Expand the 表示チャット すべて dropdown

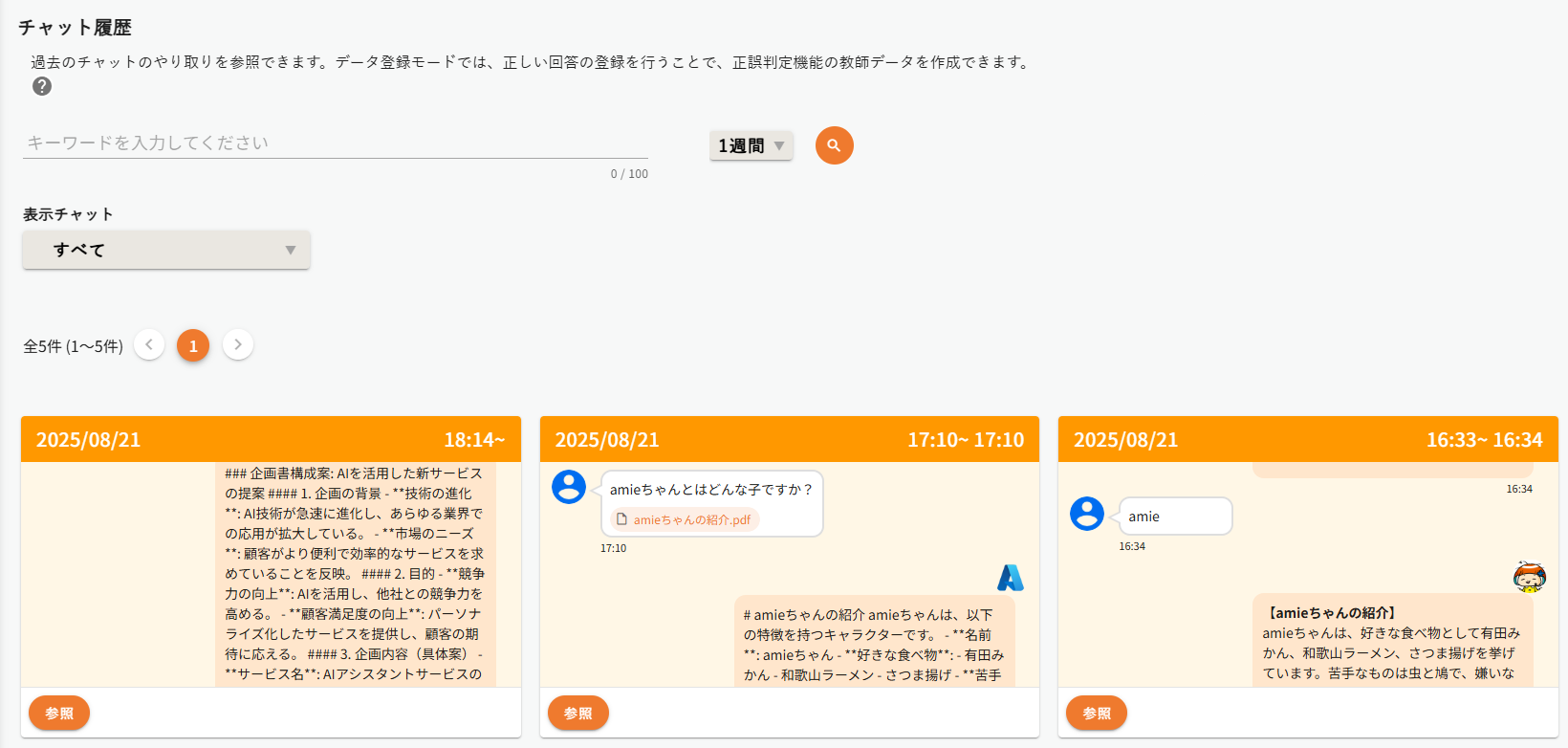coord(166,250)
